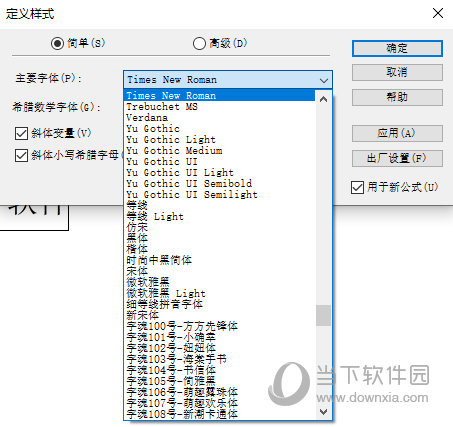The height and width of the screenshot is (427, 453).
Task: Pick the plain Yu Gothic font
Action: tap(220, 129)
